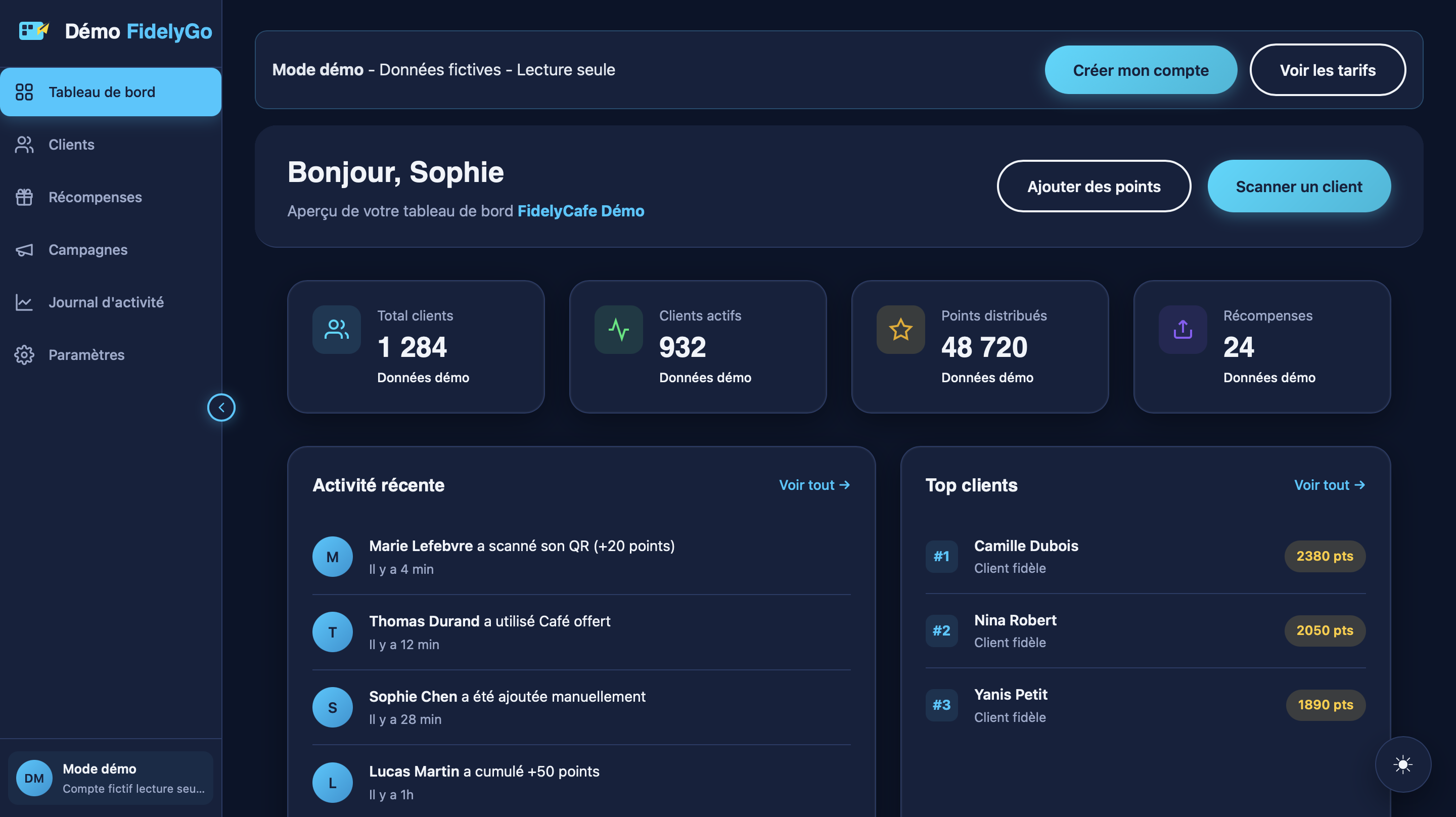Select the #2 rank badge for Nina Robert
The width and height of the screenshot is (1456, 817).
point(942,631)
